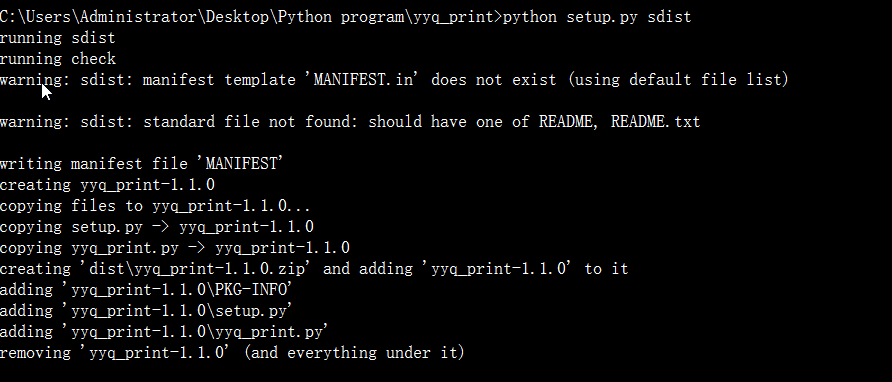Click the 'adding yyq_print-1.1.0\yyq_print.py' line

pos(164,332)
